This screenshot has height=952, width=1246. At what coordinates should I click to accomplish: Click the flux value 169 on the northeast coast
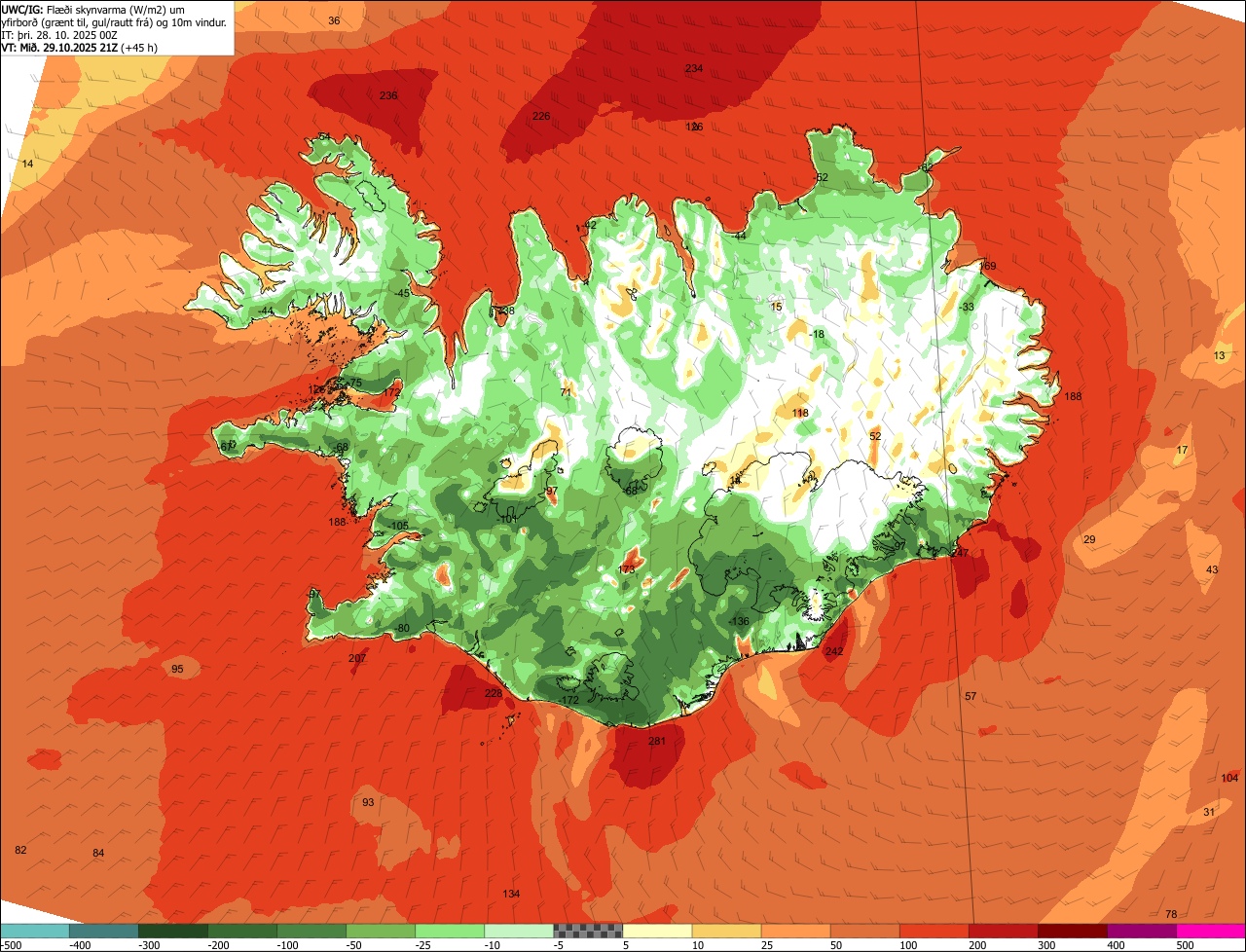tap(988, 267)
